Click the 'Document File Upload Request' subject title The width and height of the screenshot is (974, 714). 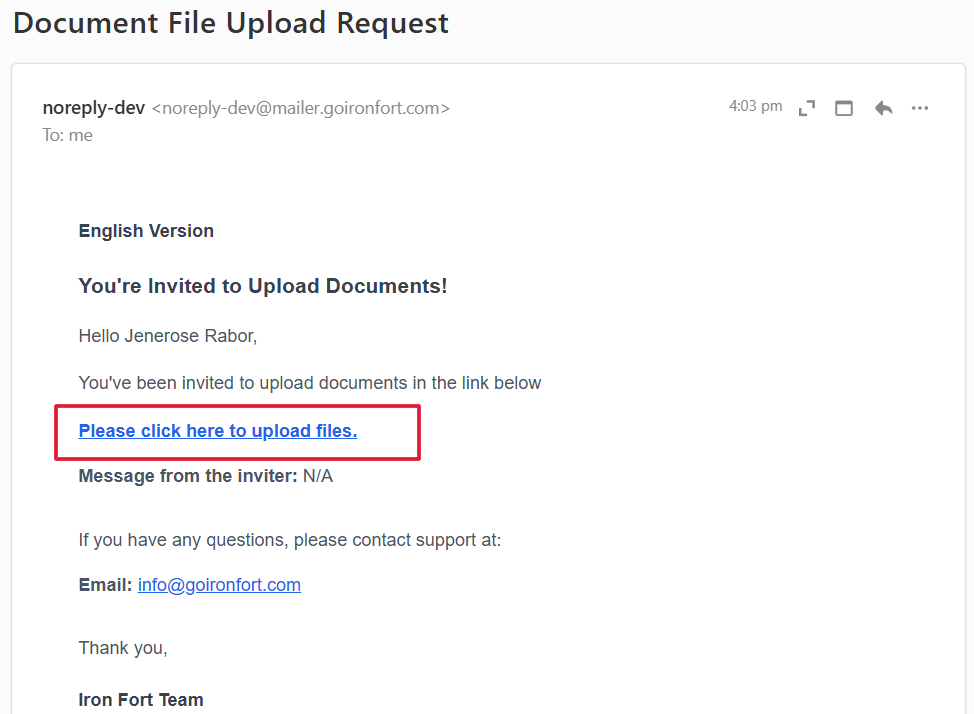231,23
